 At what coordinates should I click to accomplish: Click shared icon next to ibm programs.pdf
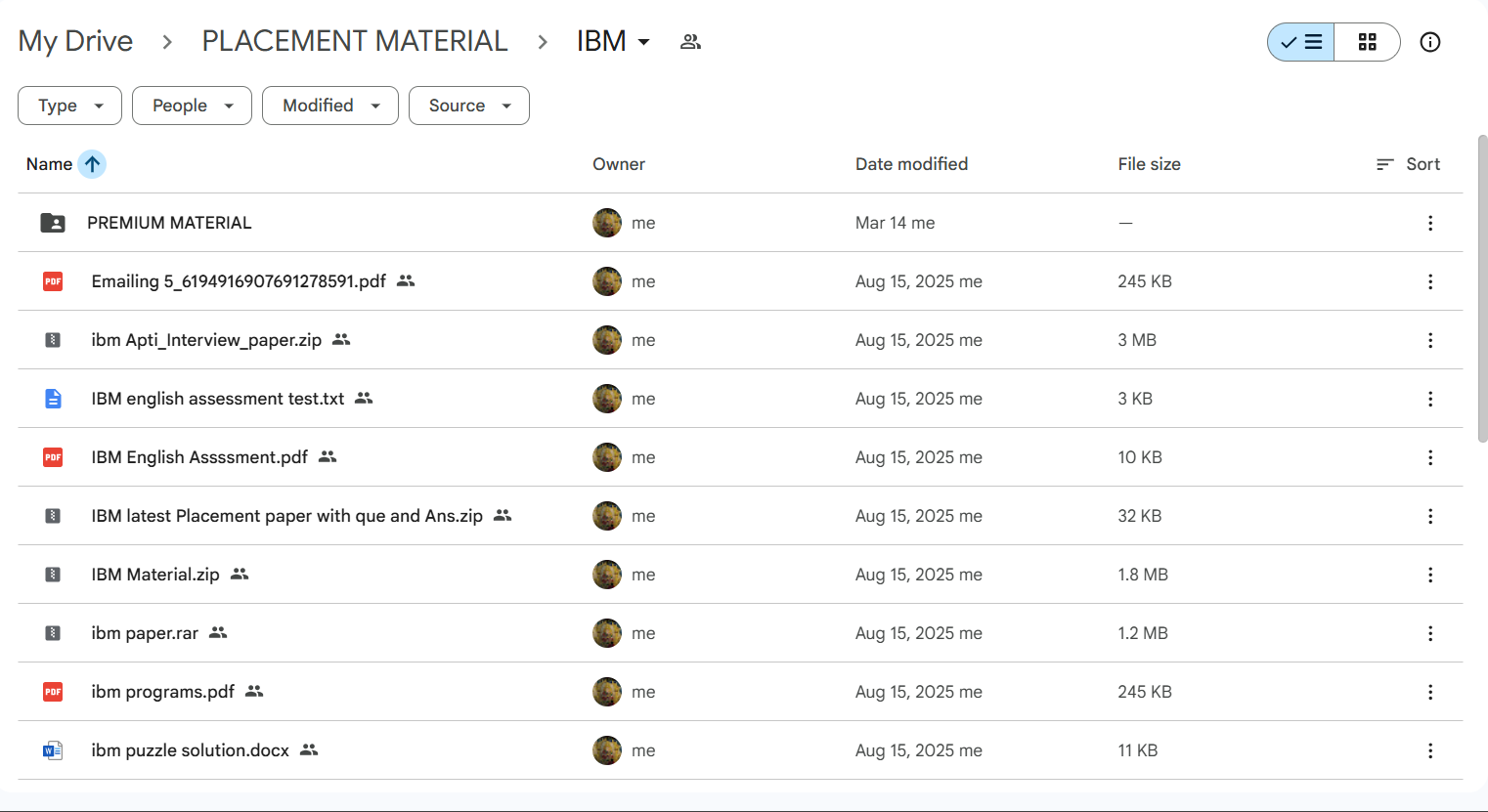point(254,691)
